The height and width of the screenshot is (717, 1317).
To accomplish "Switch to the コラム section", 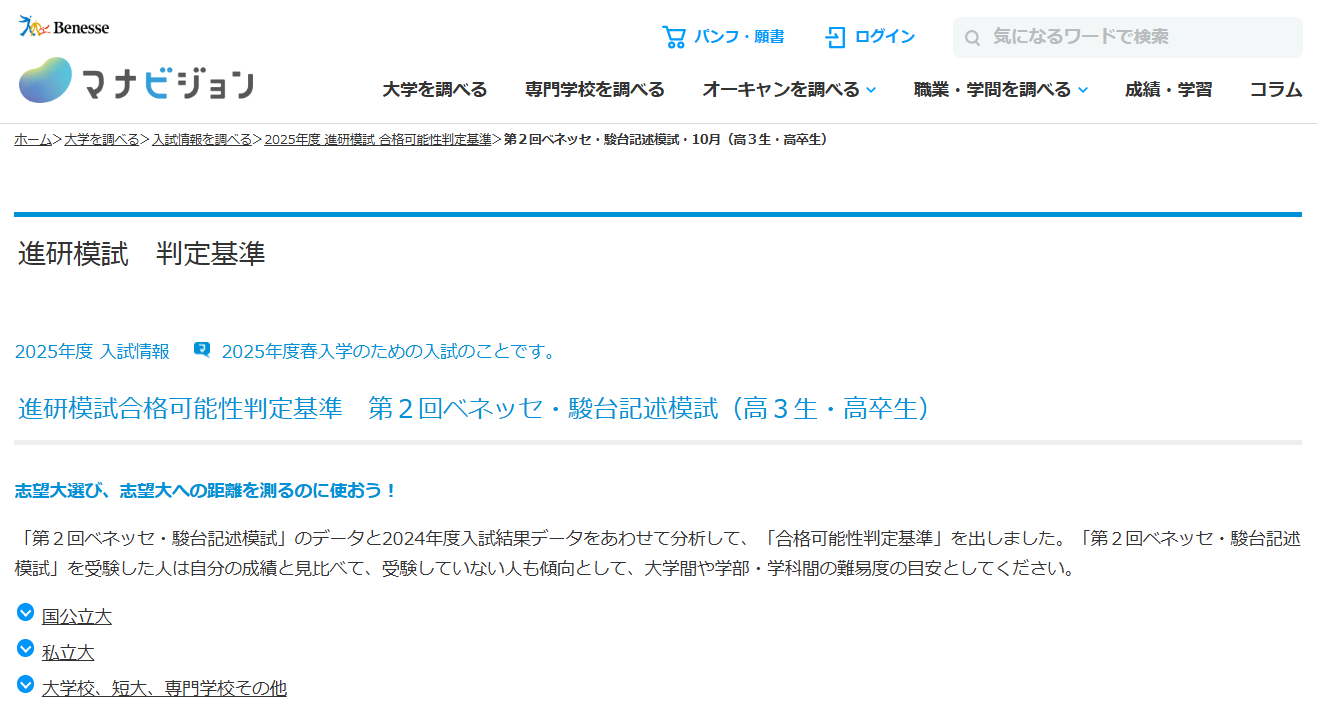I will coord(1275,89).
